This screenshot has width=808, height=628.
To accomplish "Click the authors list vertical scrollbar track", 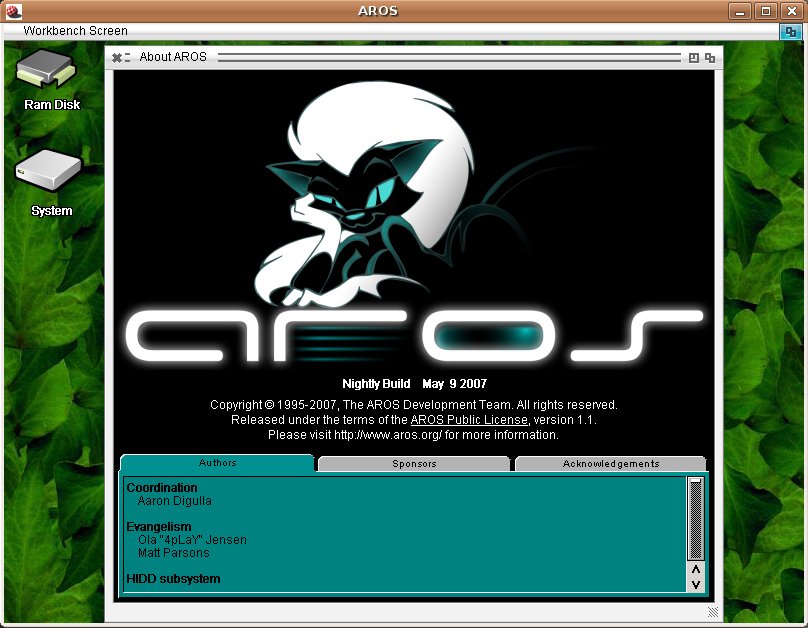I will (696, 518).
